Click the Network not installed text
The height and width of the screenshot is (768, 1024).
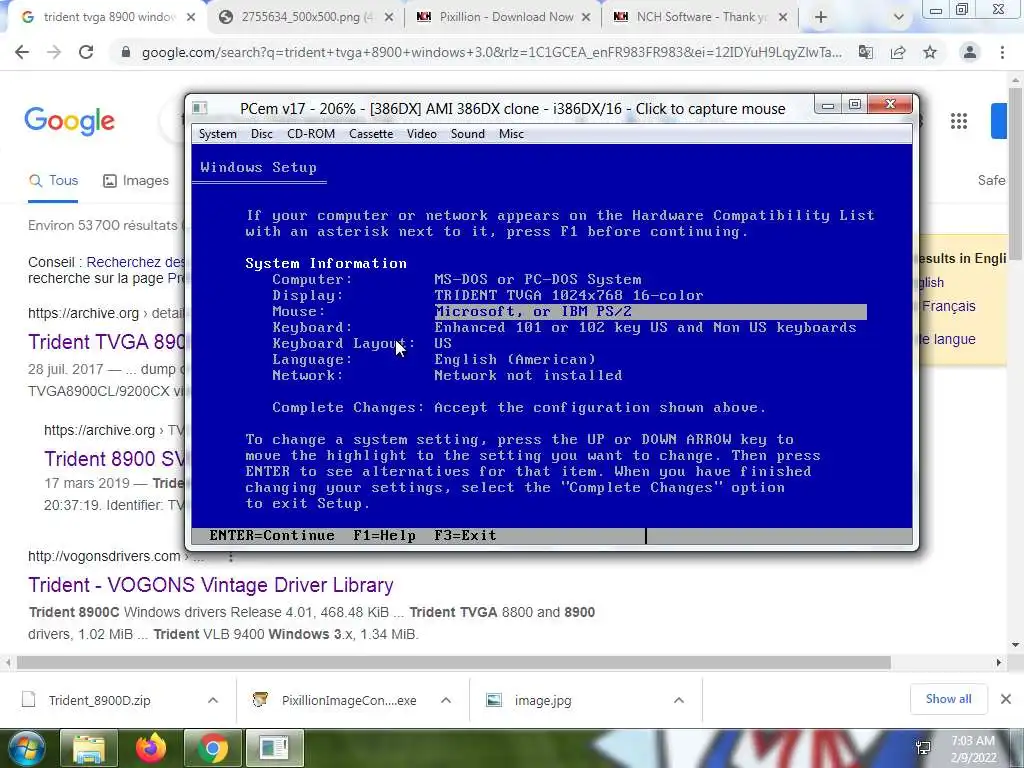tap(528, 376)
